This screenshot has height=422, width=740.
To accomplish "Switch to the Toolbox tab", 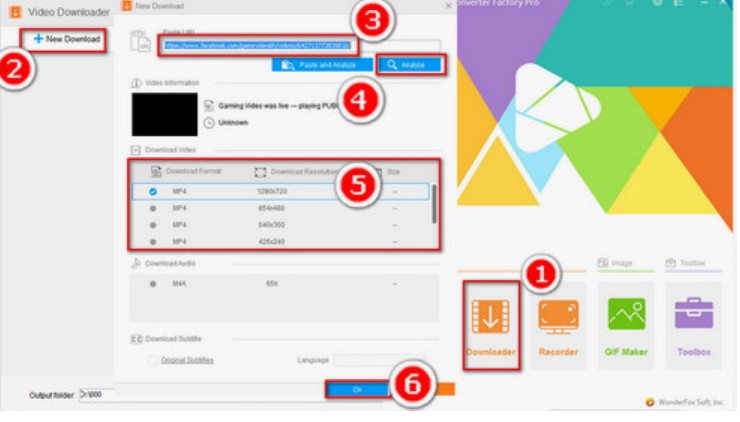I will tap(686, 263).
